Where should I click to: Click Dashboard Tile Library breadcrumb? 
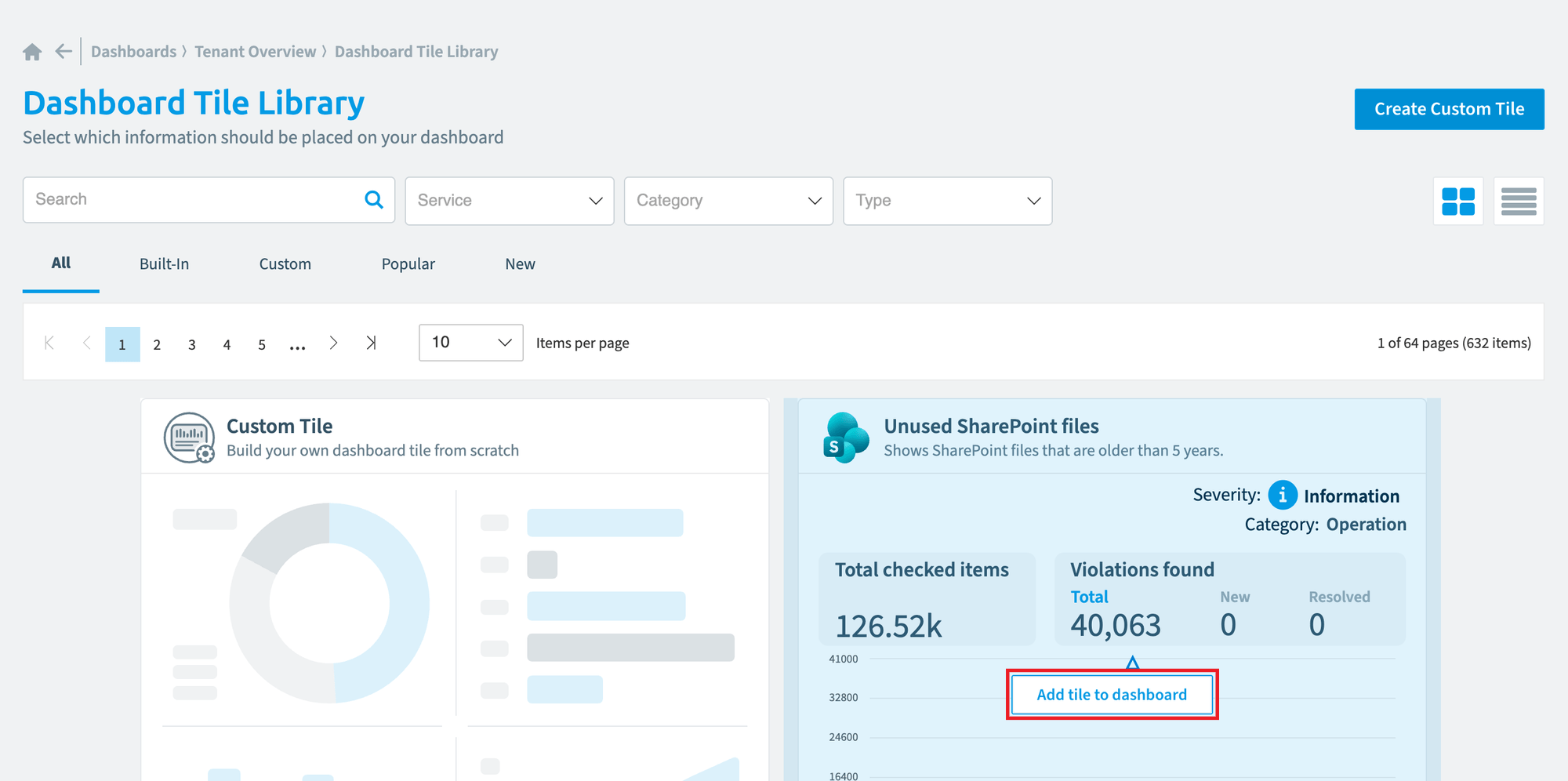coord(416,52)
